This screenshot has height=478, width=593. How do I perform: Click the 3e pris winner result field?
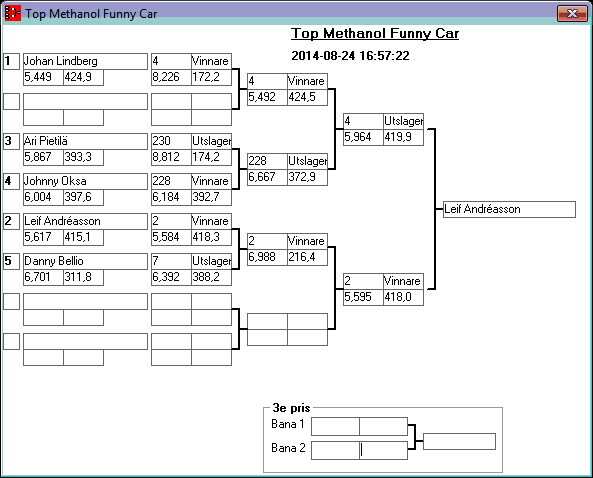pyautogui.click(x=459, y=442)
